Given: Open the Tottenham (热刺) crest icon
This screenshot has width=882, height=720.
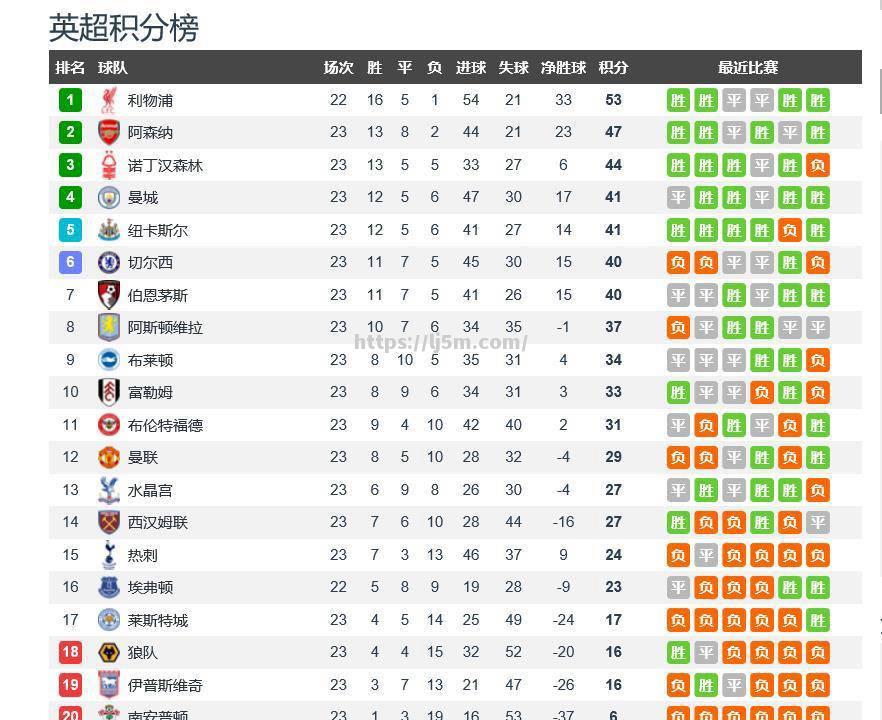Looking at the screenshot, I should tap(109, 555).
